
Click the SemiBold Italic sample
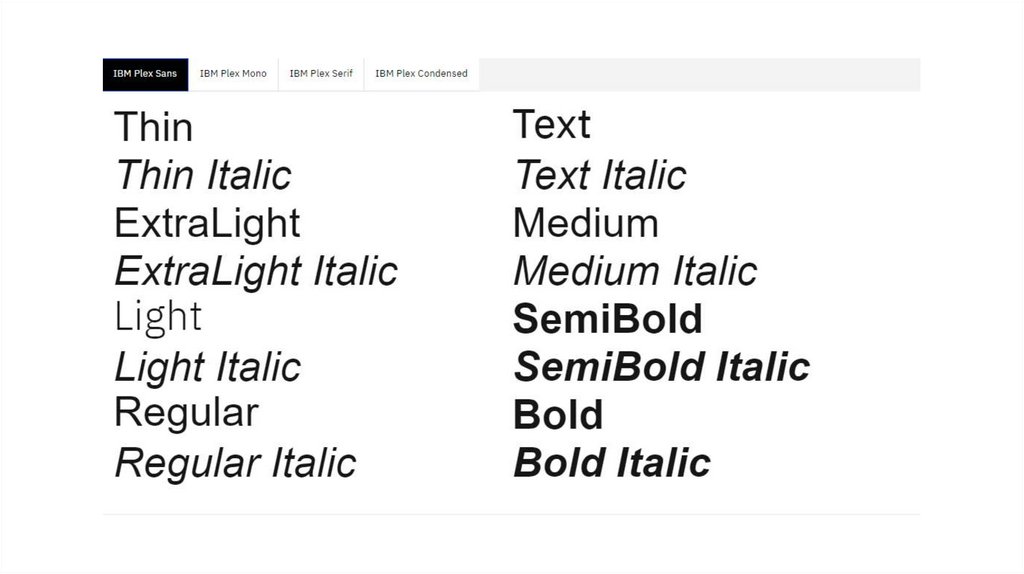tap(661, 367)
